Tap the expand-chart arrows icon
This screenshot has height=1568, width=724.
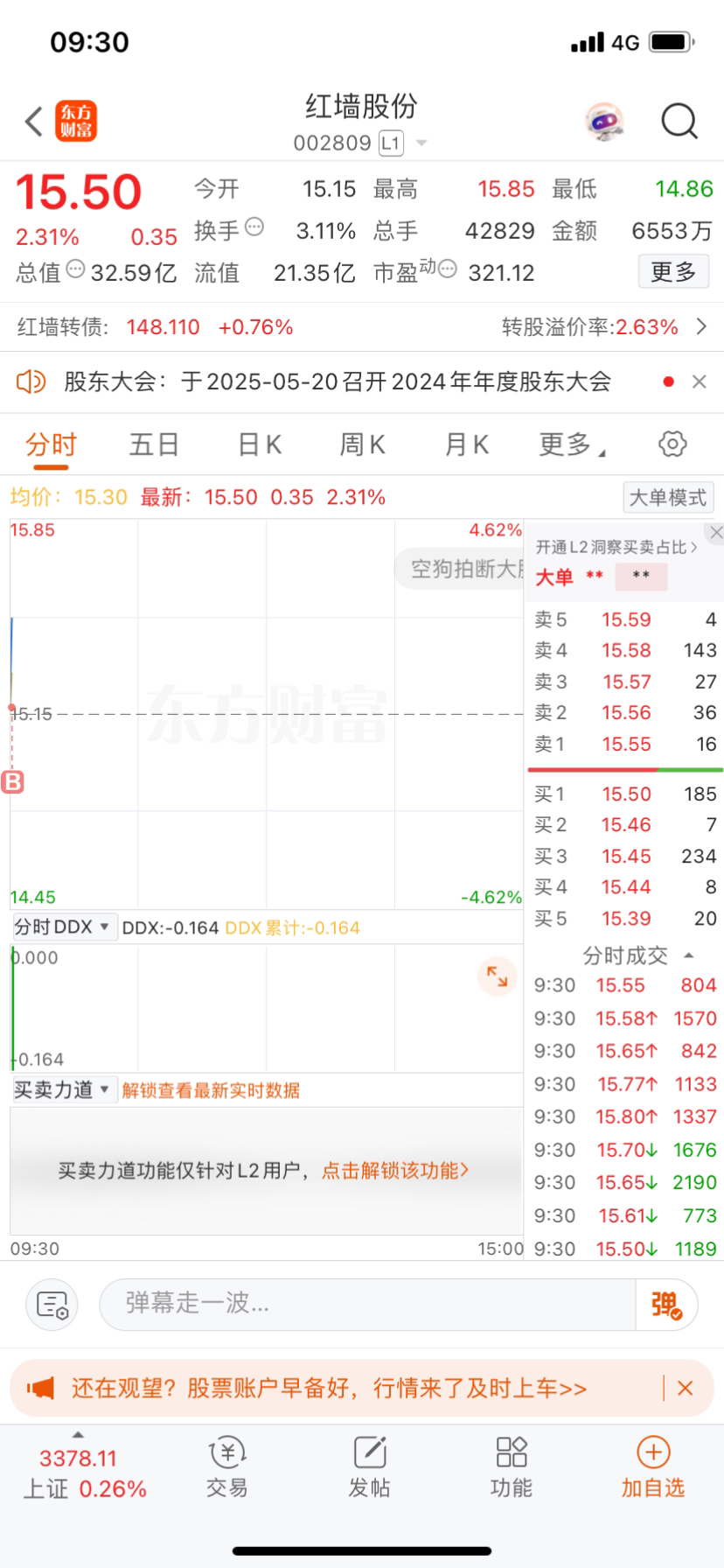[497, 976]
